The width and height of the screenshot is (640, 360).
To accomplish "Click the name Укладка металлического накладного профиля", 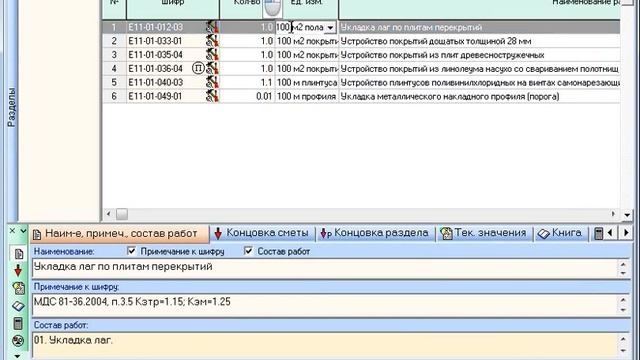I will point(450,96).
